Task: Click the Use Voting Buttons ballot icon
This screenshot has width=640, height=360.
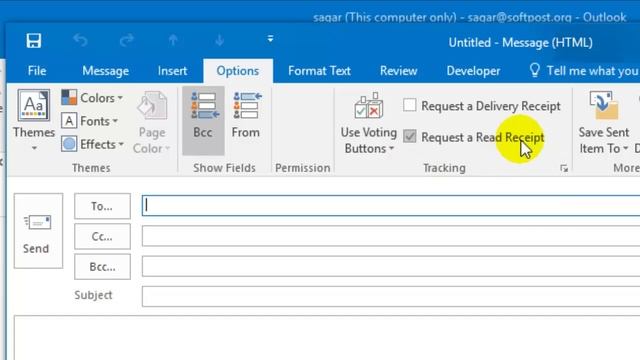Action: (369, 106)
